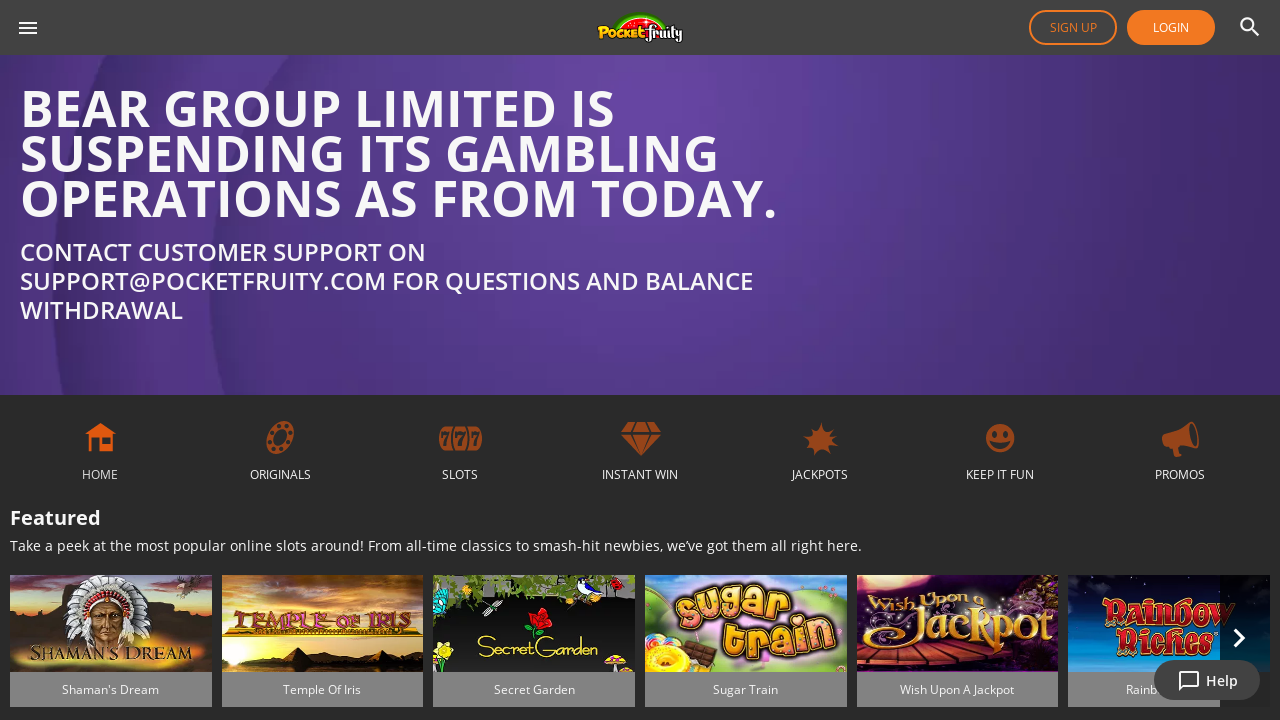Open Wish Upon A Jackpot game

point(957,641)
